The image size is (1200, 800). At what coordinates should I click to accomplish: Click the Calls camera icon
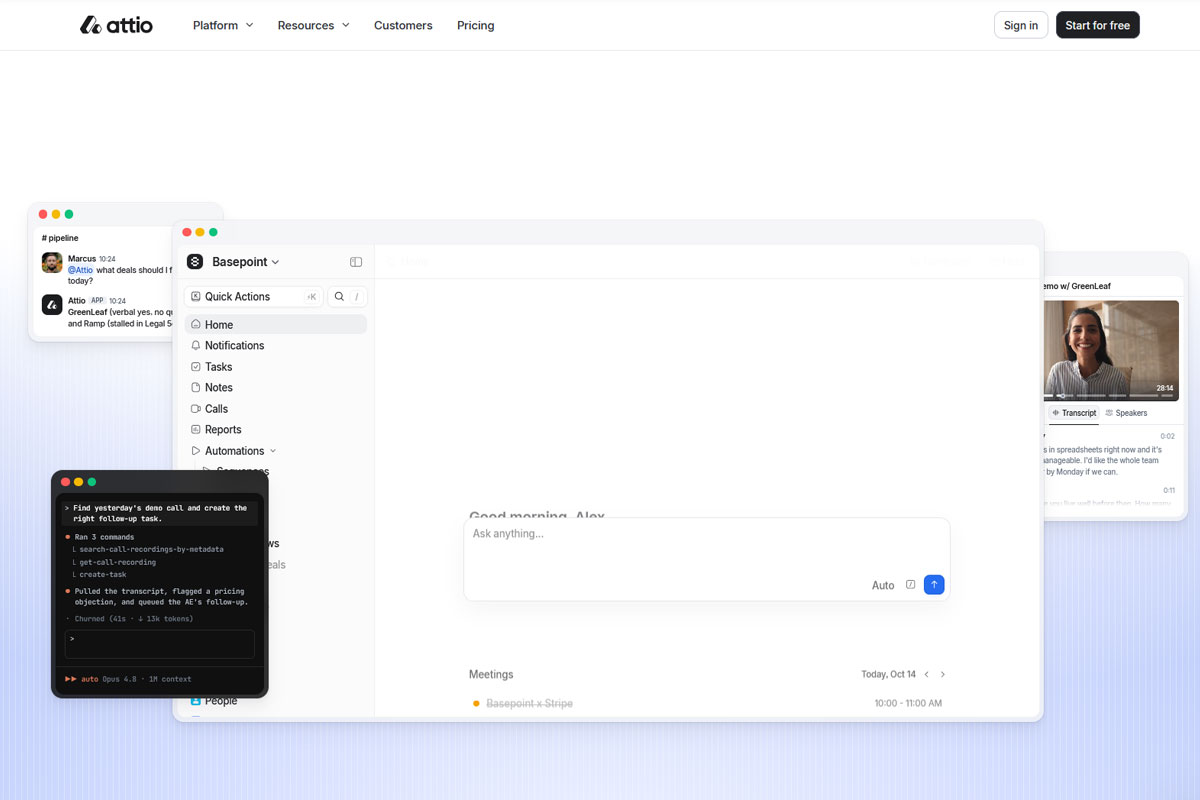click(x=196, y=409)
